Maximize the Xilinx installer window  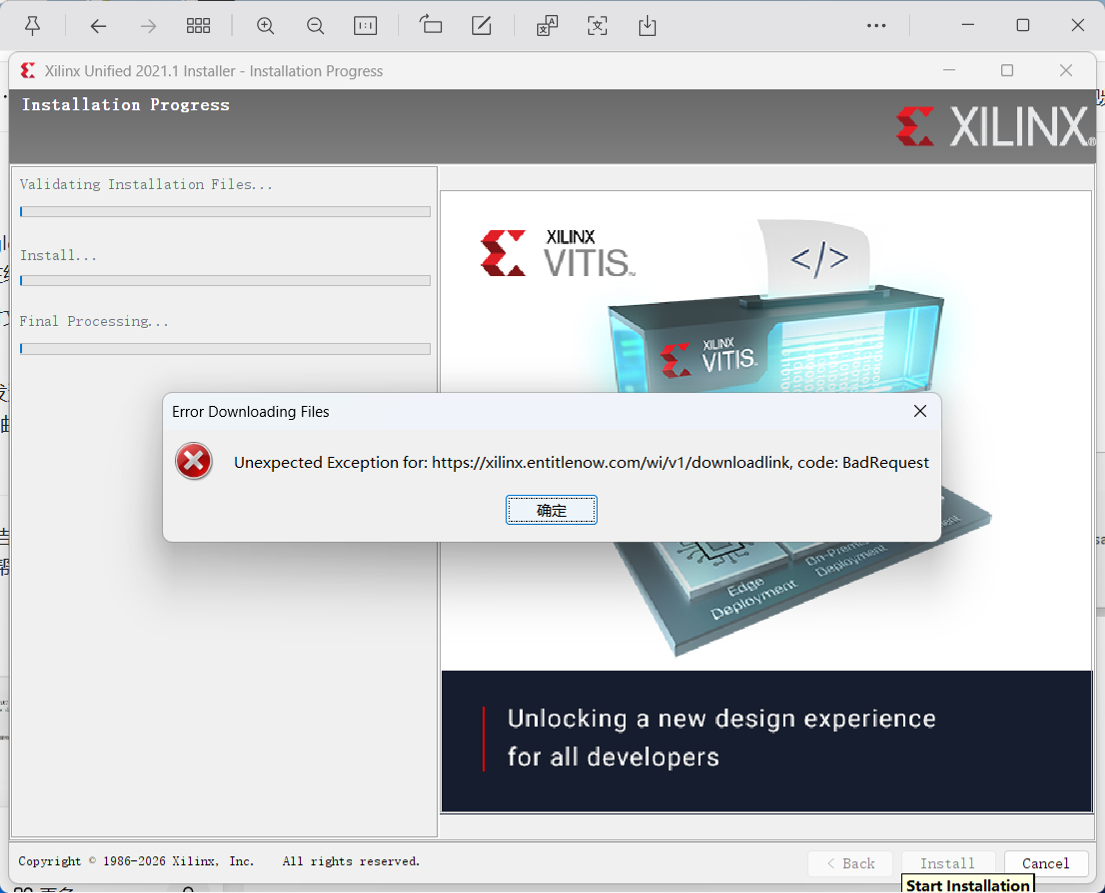[x=1007, y=70]
